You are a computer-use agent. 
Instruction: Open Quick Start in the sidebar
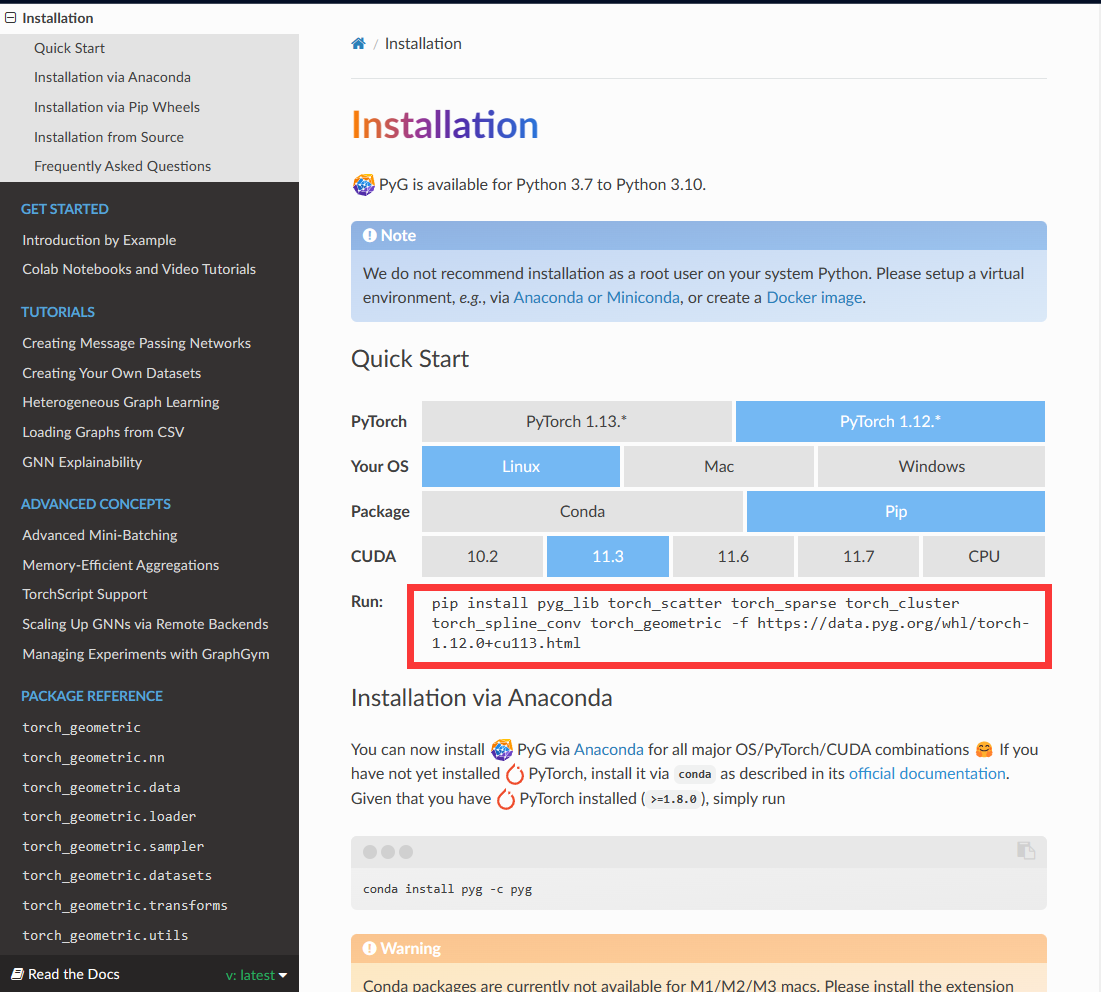pos(70,48)
